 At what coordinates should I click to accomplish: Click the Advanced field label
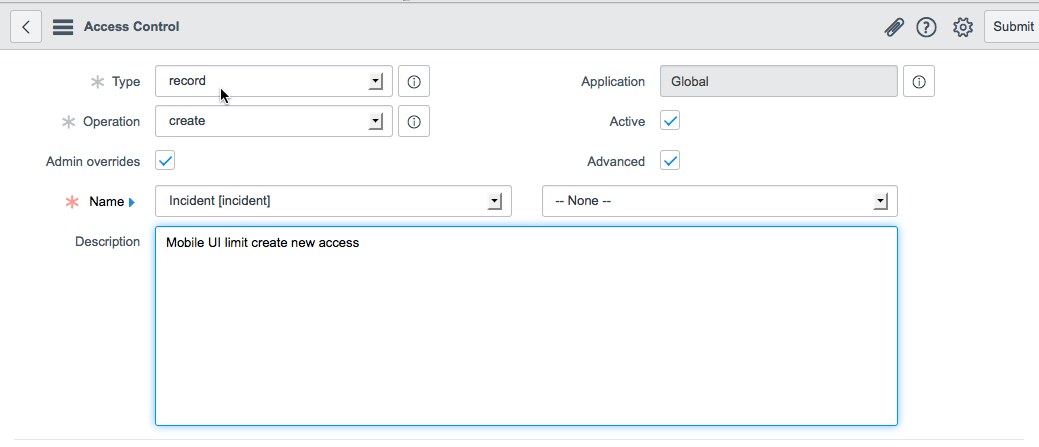(x=616, y=162)
